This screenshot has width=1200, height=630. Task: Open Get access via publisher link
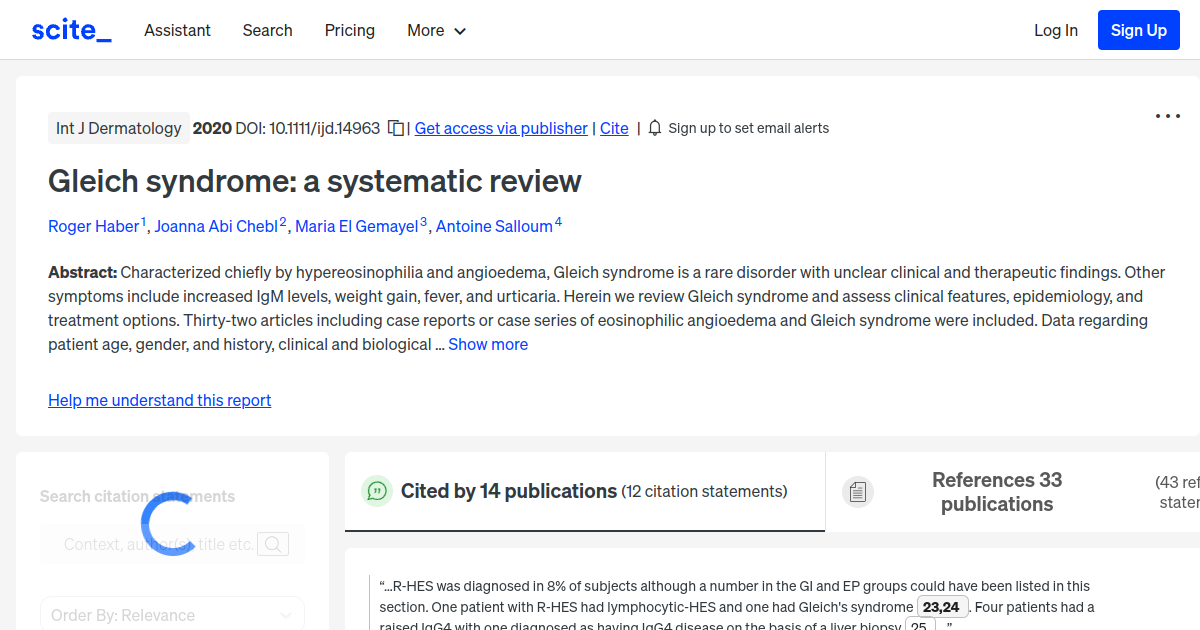[500, 128]
